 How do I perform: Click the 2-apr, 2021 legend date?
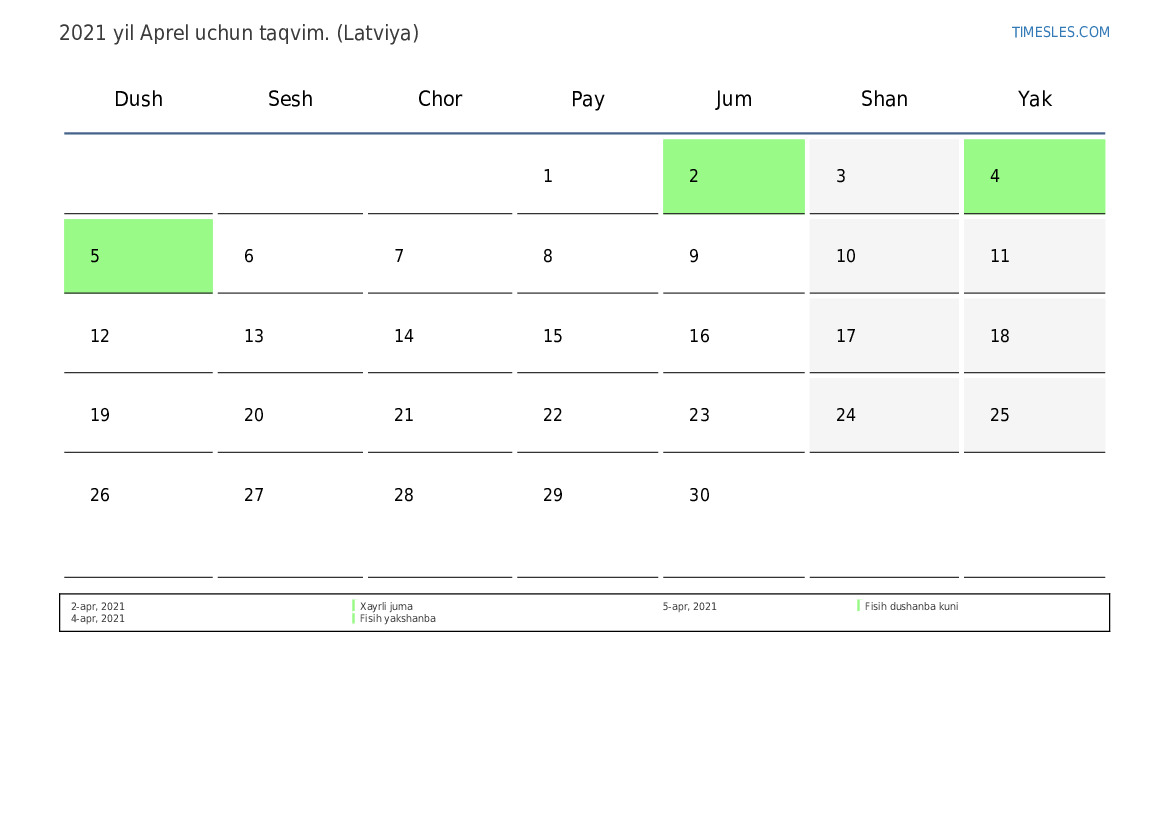point(98,606)
